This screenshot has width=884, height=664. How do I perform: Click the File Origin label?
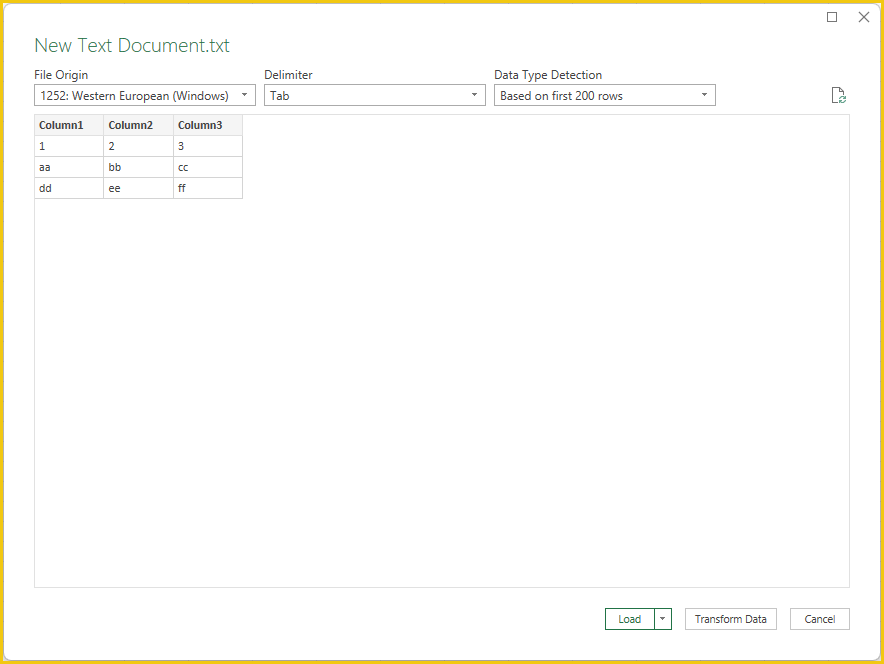click(x=61, y=75)
